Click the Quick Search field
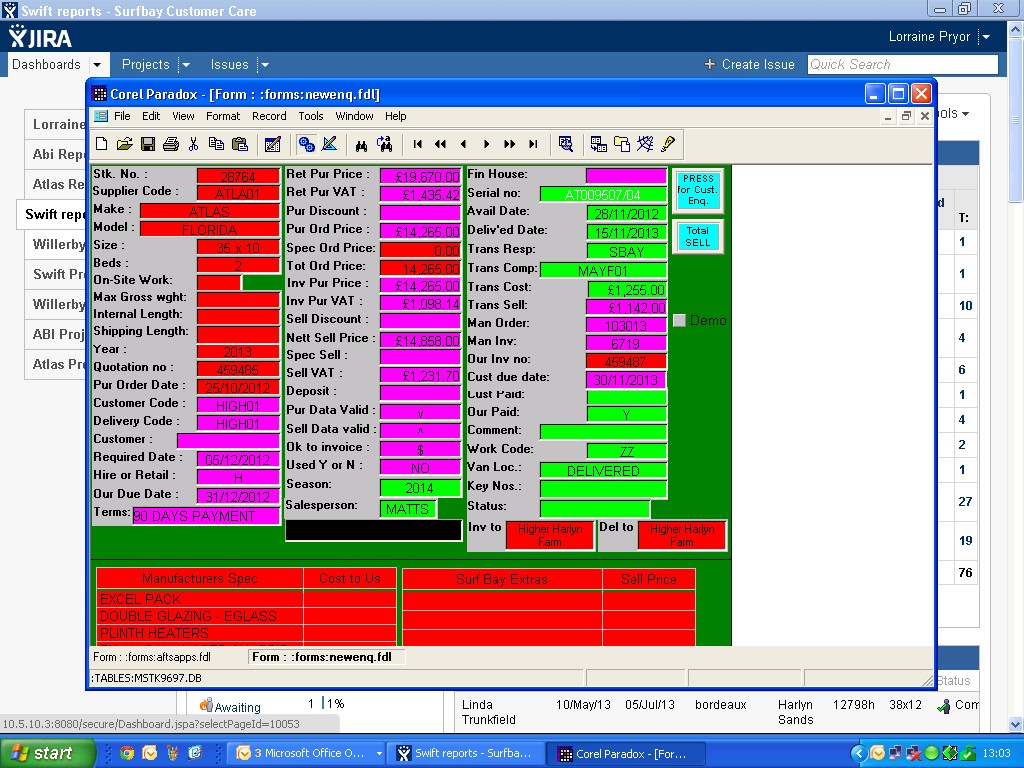Screen dimensions: 1024x768 (x=902, y=64)
